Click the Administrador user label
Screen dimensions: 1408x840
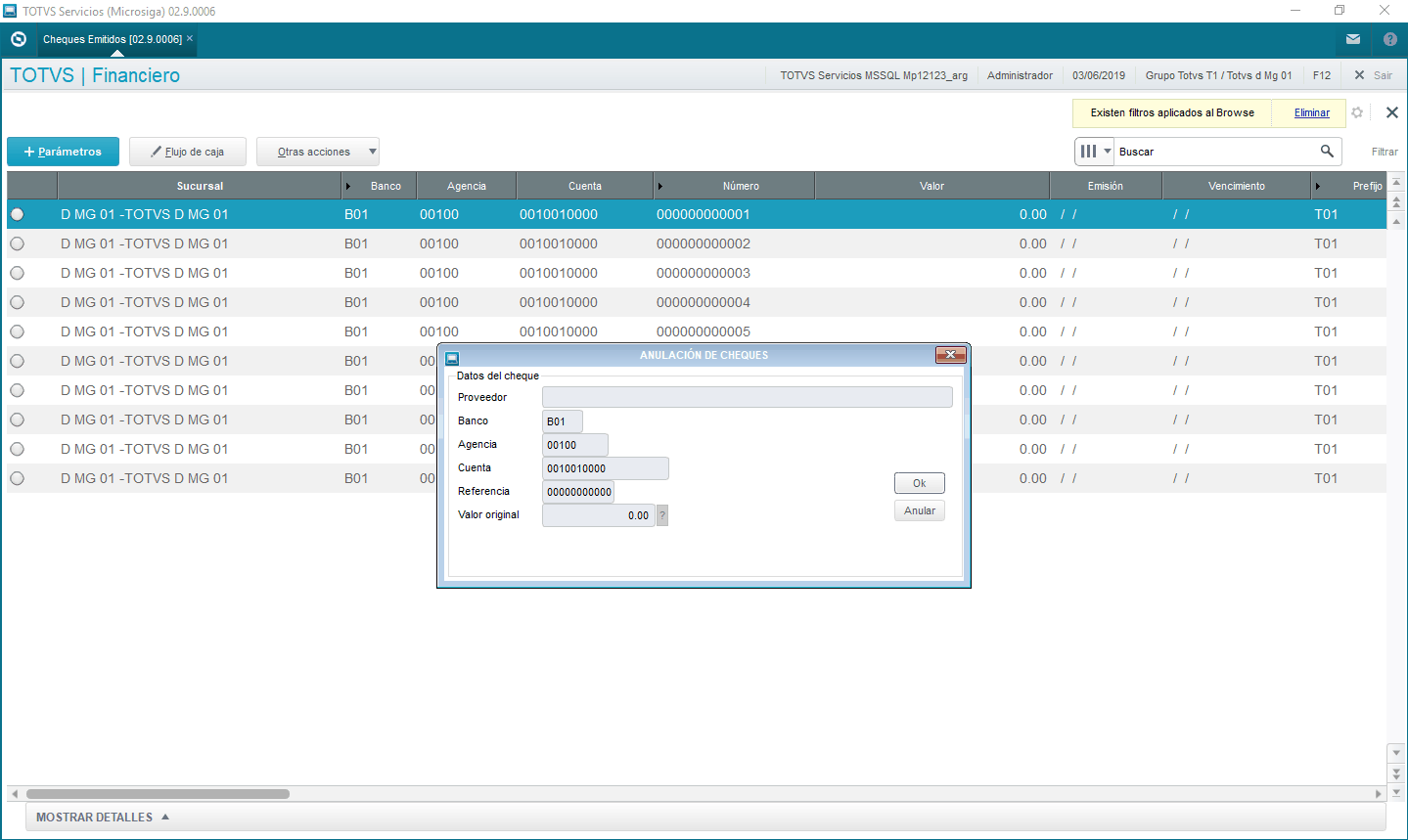coord(1020,75)
